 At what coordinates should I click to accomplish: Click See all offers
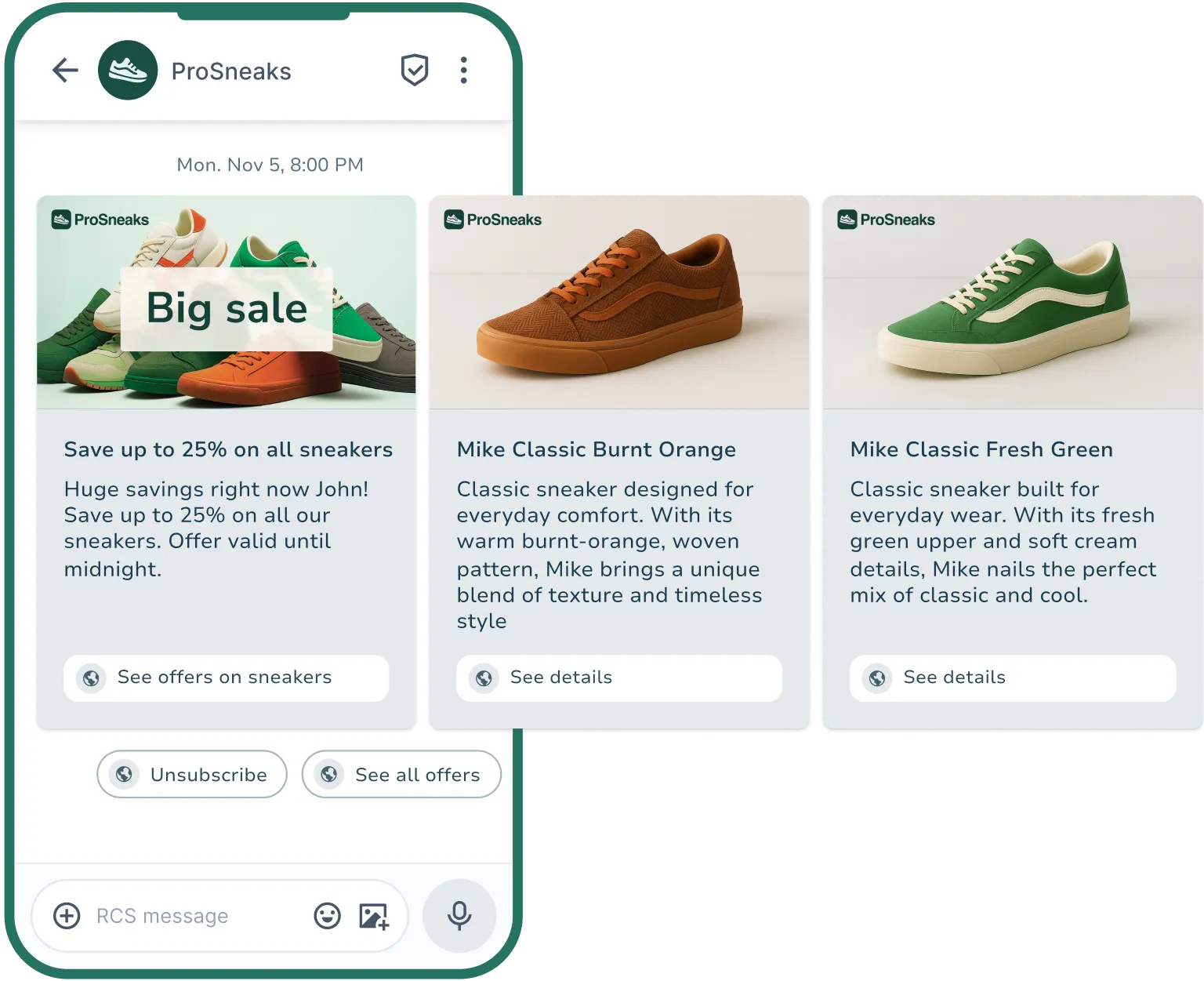point(401,774)
